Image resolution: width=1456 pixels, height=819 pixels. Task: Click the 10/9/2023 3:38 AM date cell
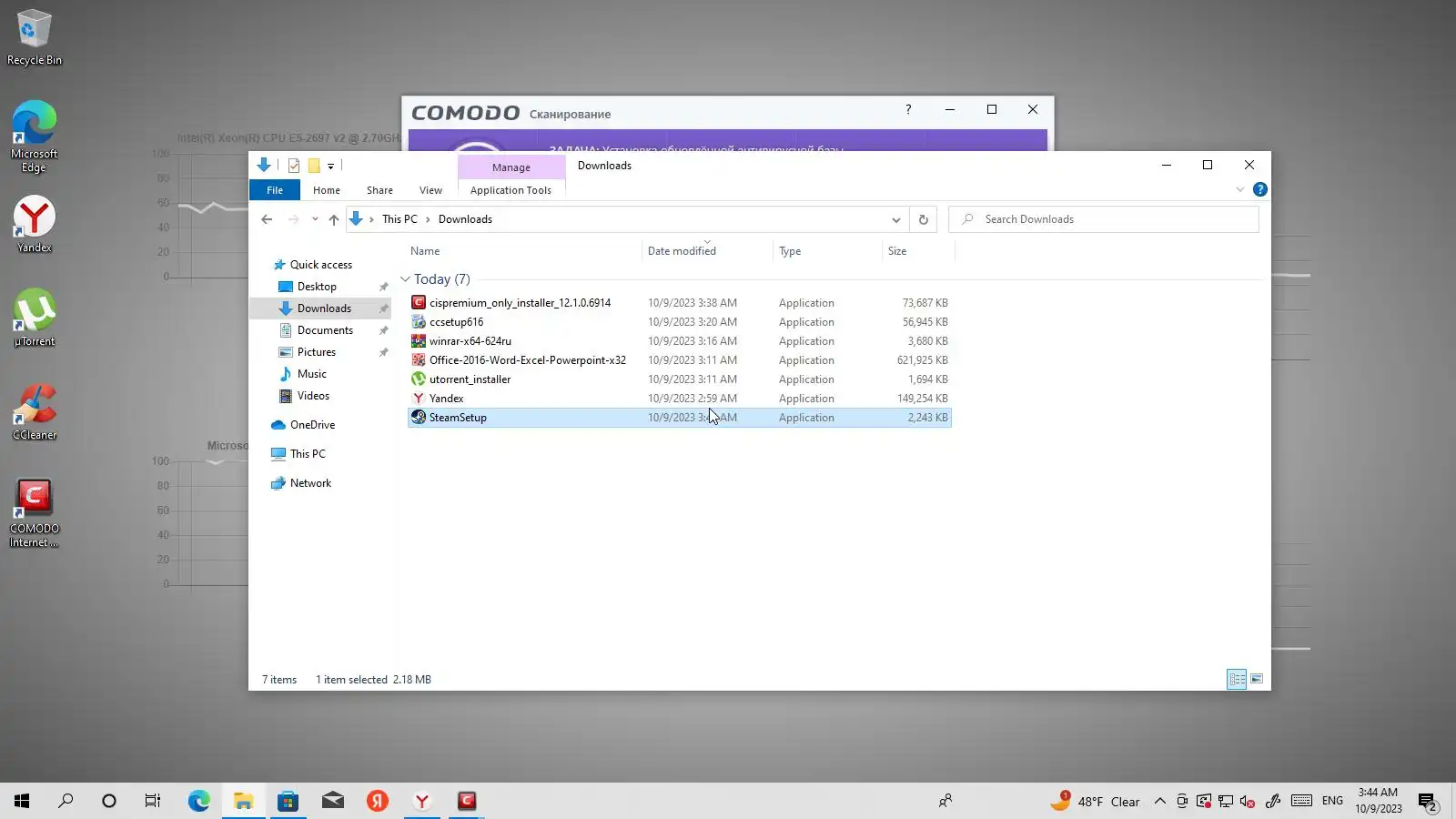click(x=693, y=303)
